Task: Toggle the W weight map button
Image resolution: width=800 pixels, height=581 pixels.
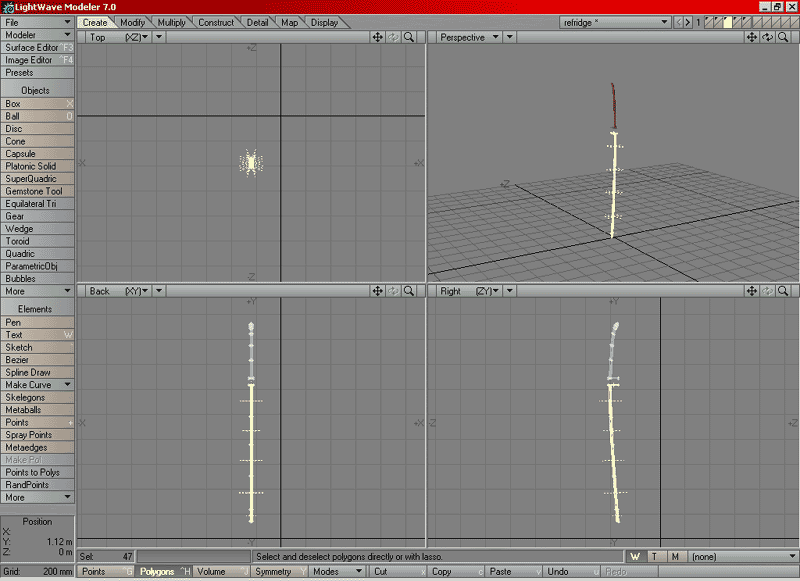Action: [635, 557]
